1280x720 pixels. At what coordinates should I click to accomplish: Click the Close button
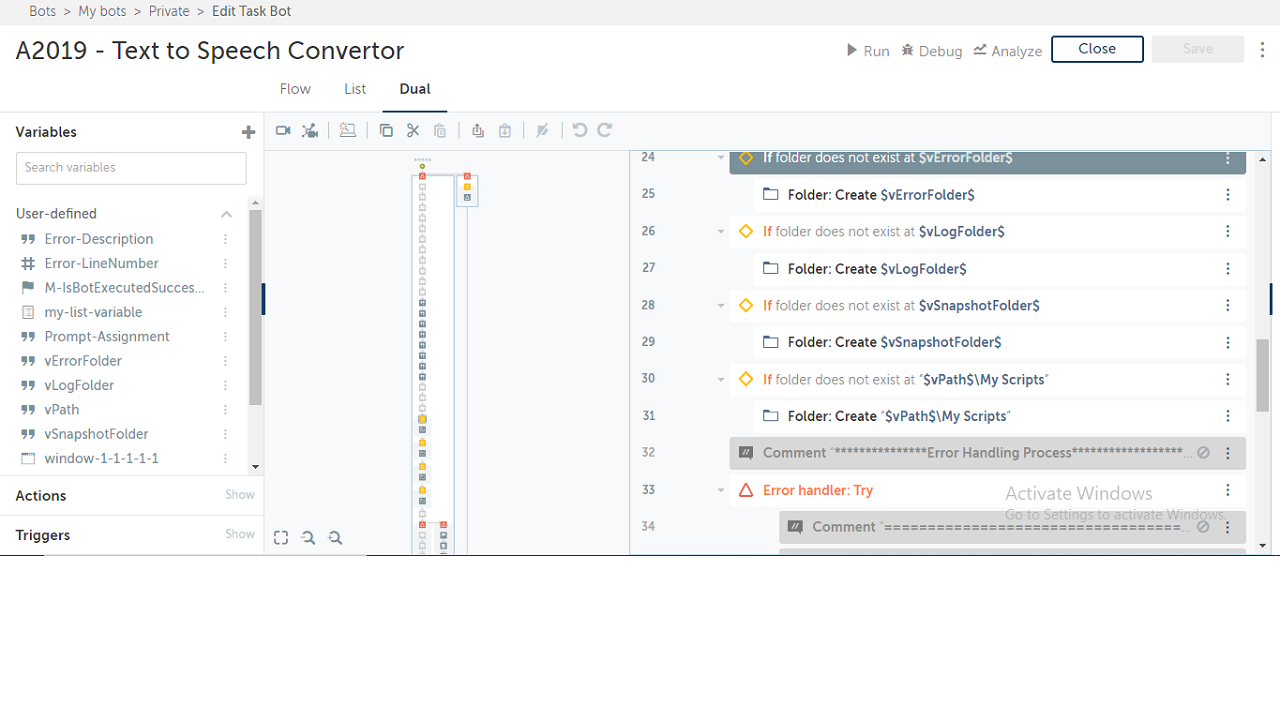click(x=1097, y=49)
